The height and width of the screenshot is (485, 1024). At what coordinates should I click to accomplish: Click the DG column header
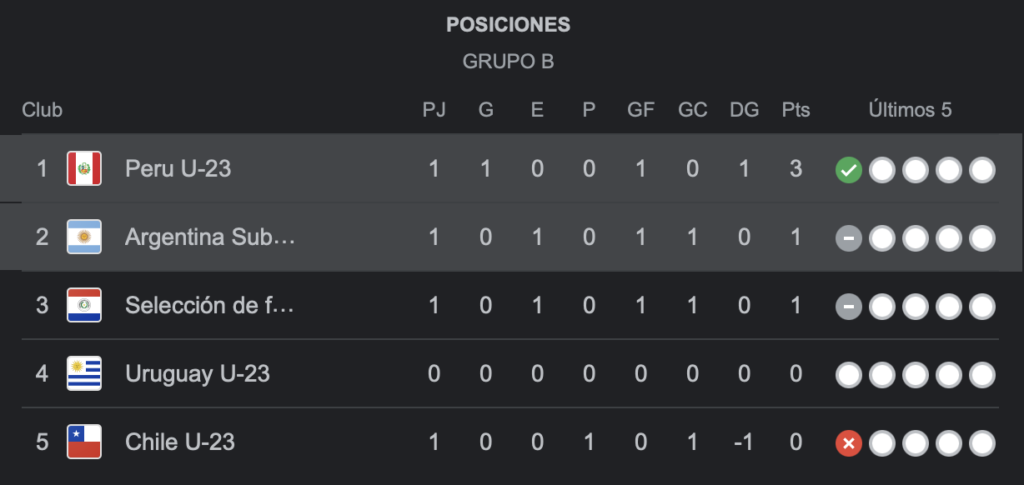tap(744, 110)
